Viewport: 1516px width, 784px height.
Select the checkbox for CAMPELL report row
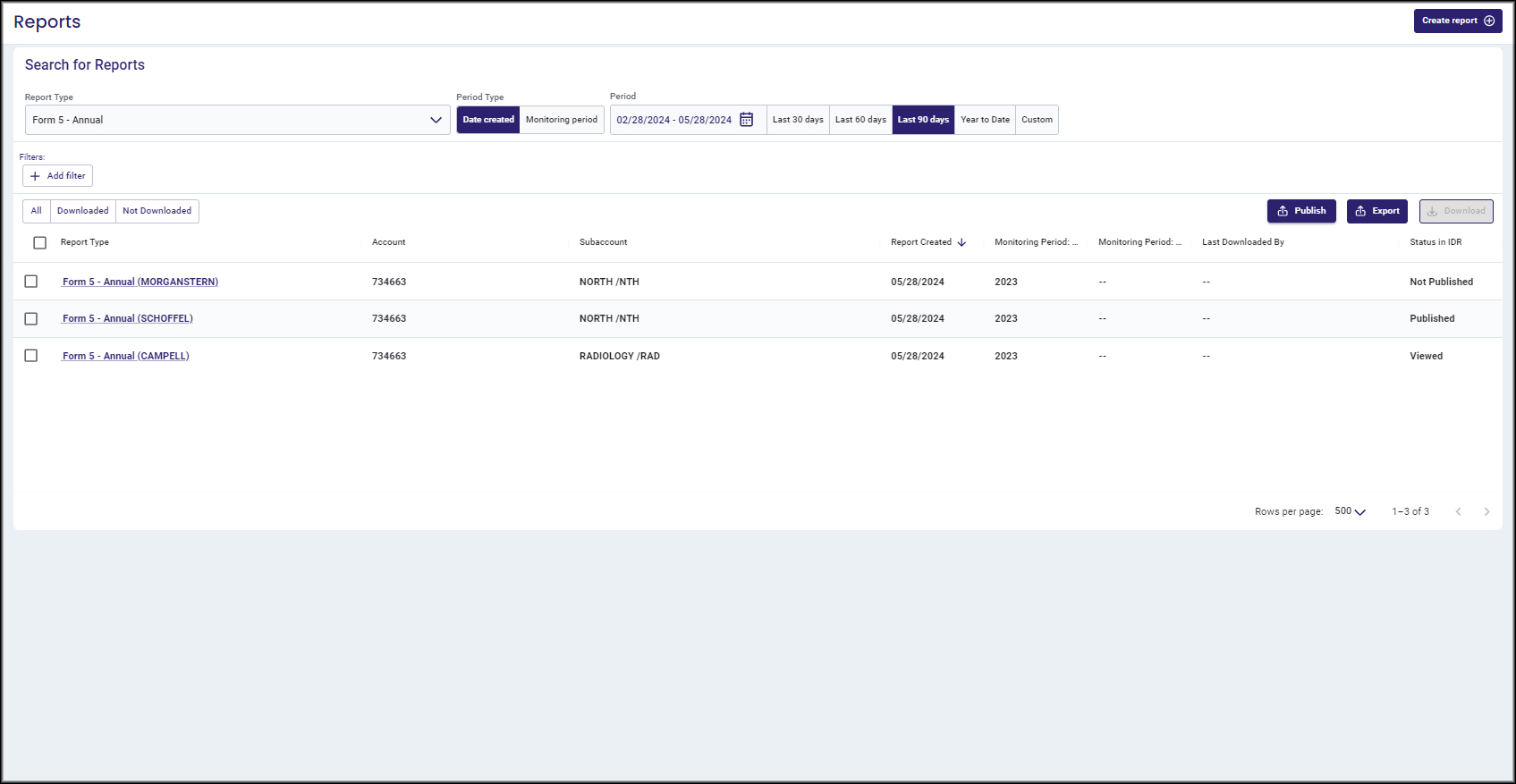(x=31, y=356)
